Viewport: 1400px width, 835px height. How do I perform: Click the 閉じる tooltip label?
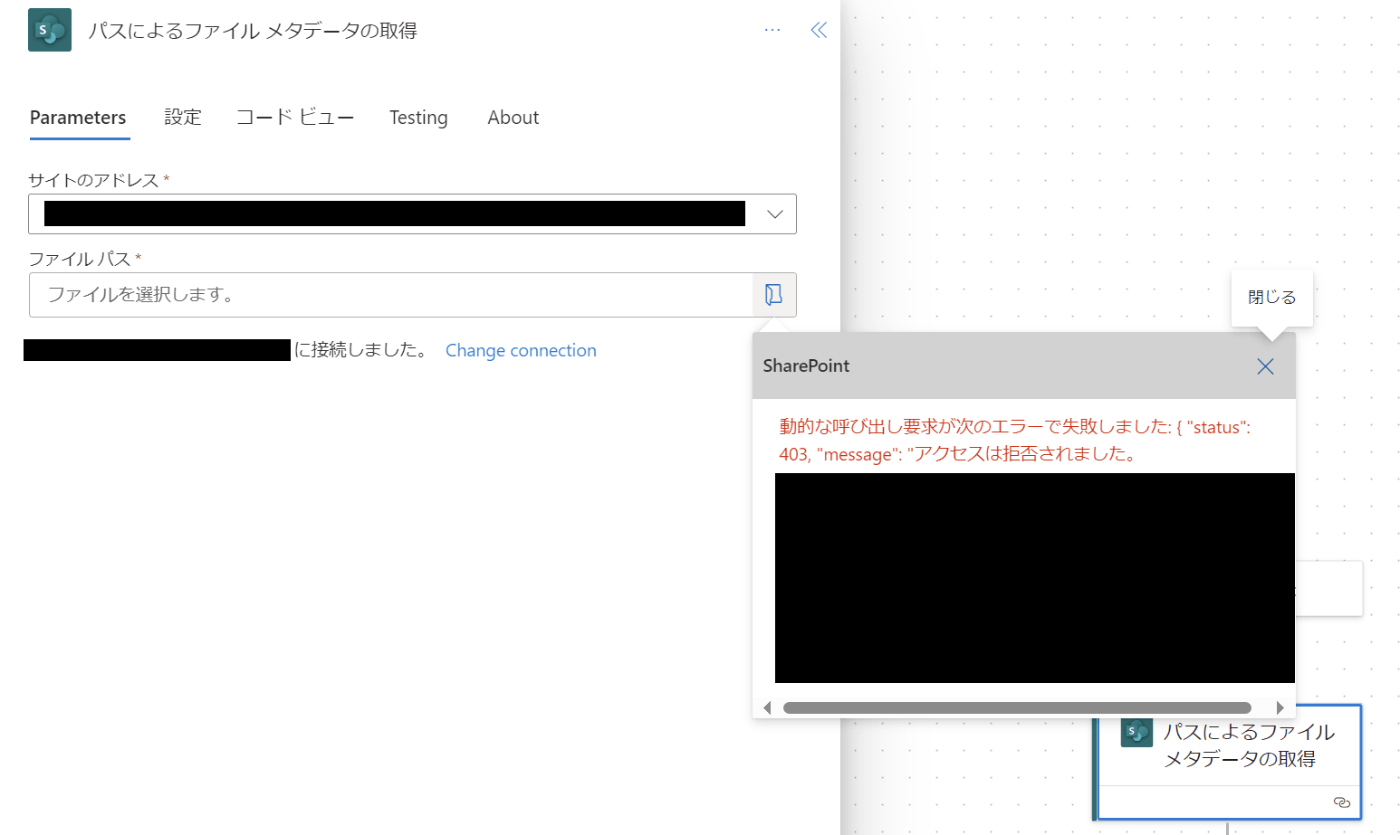(x=1272, y=297)
